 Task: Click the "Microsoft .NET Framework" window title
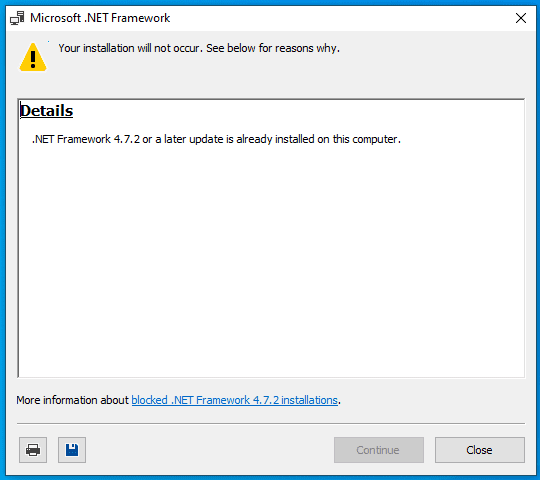pos(100,18)
